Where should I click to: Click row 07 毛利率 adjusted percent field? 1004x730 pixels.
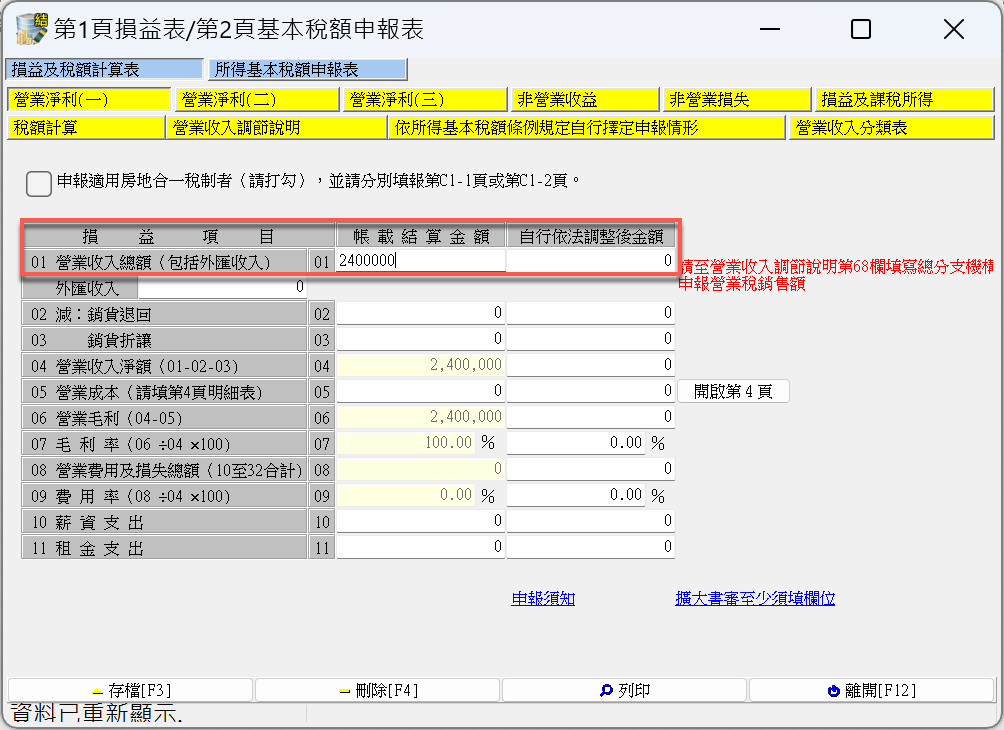(x=576, y=443)
